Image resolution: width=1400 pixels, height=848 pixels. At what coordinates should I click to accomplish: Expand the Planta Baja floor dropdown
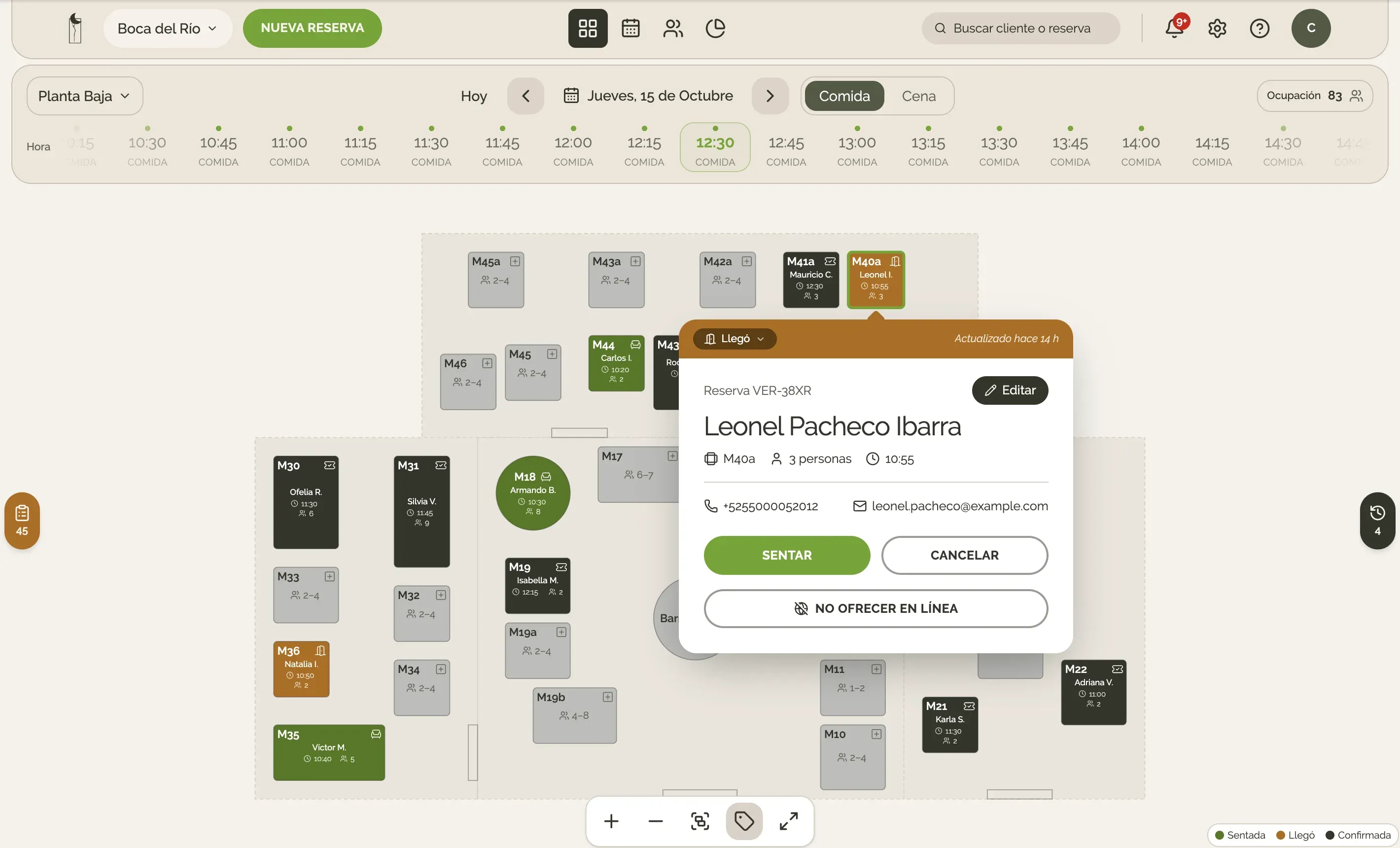85,96
